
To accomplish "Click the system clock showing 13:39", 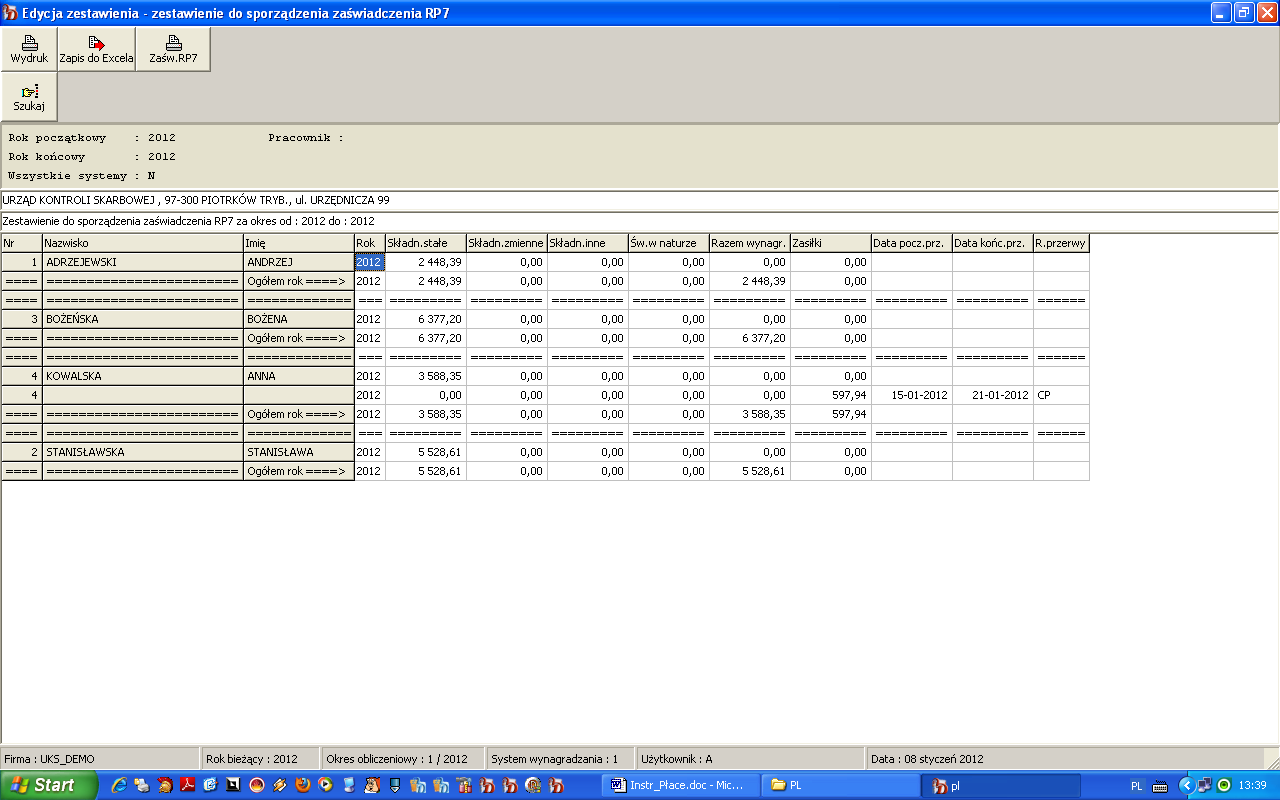I will (1253, 786).
